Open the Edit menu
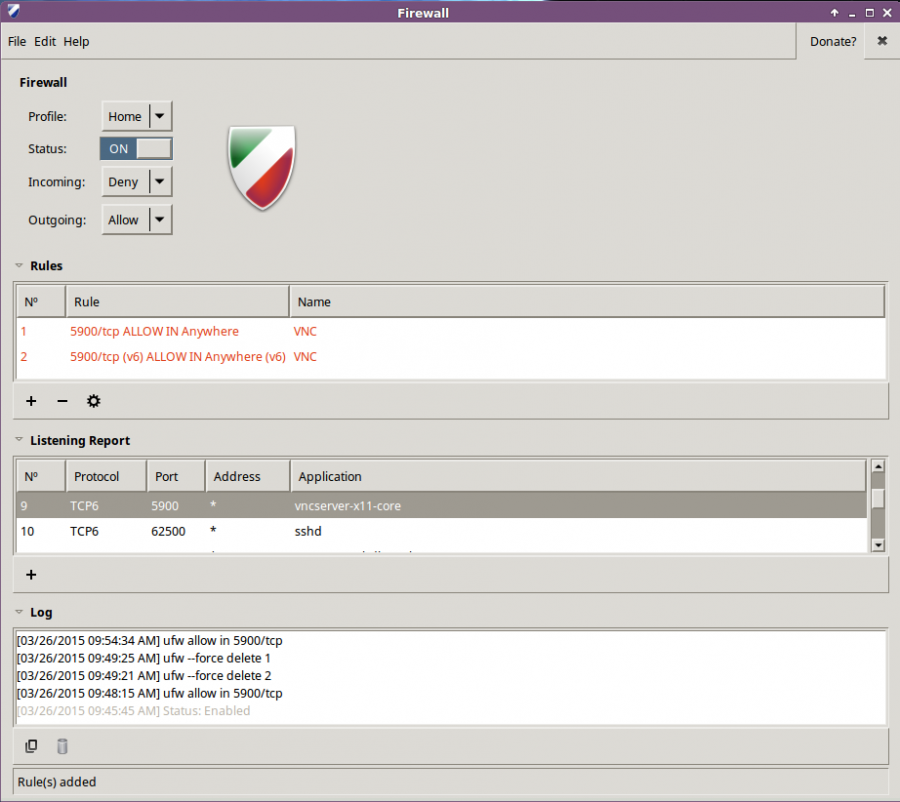The image size is (900, 802). tap(44, 41)
